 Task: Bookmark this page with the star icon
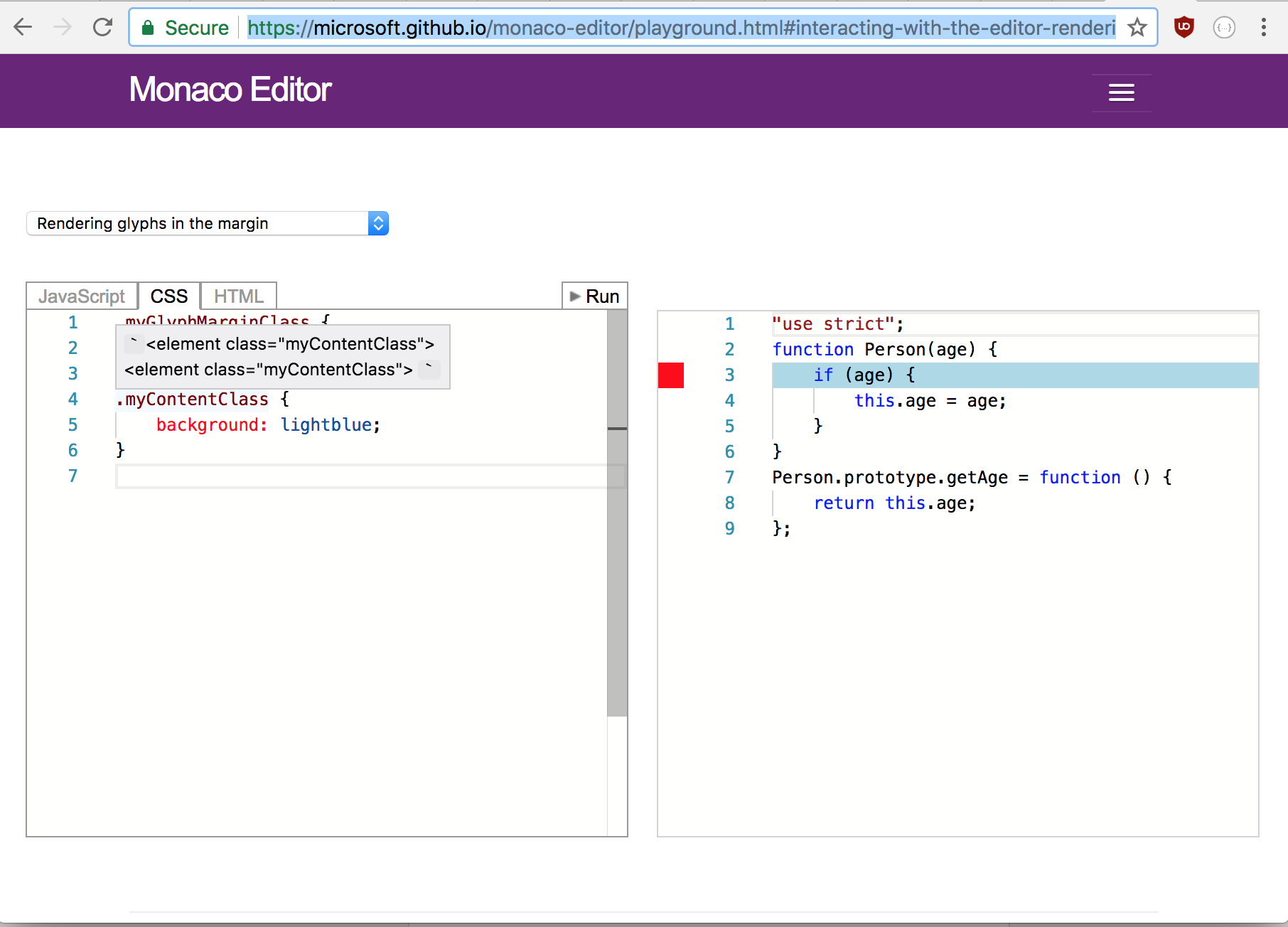tap(1137, 28)
